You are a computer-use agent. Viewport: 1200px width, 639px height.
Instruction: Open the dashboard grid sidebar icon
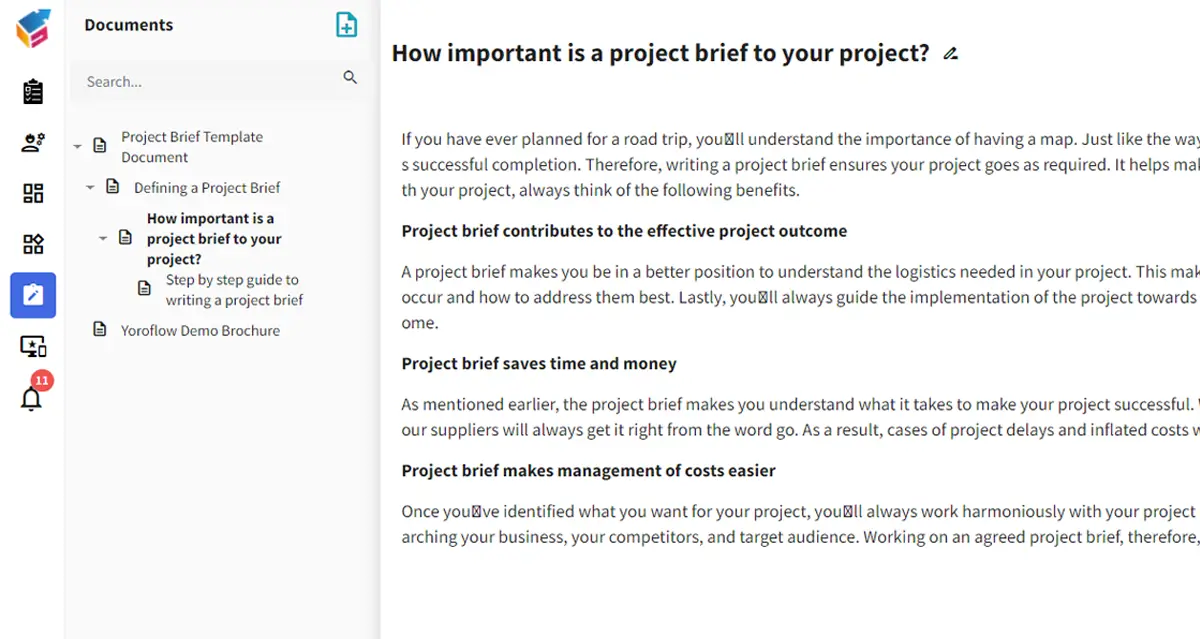click(x=33, y=194)
